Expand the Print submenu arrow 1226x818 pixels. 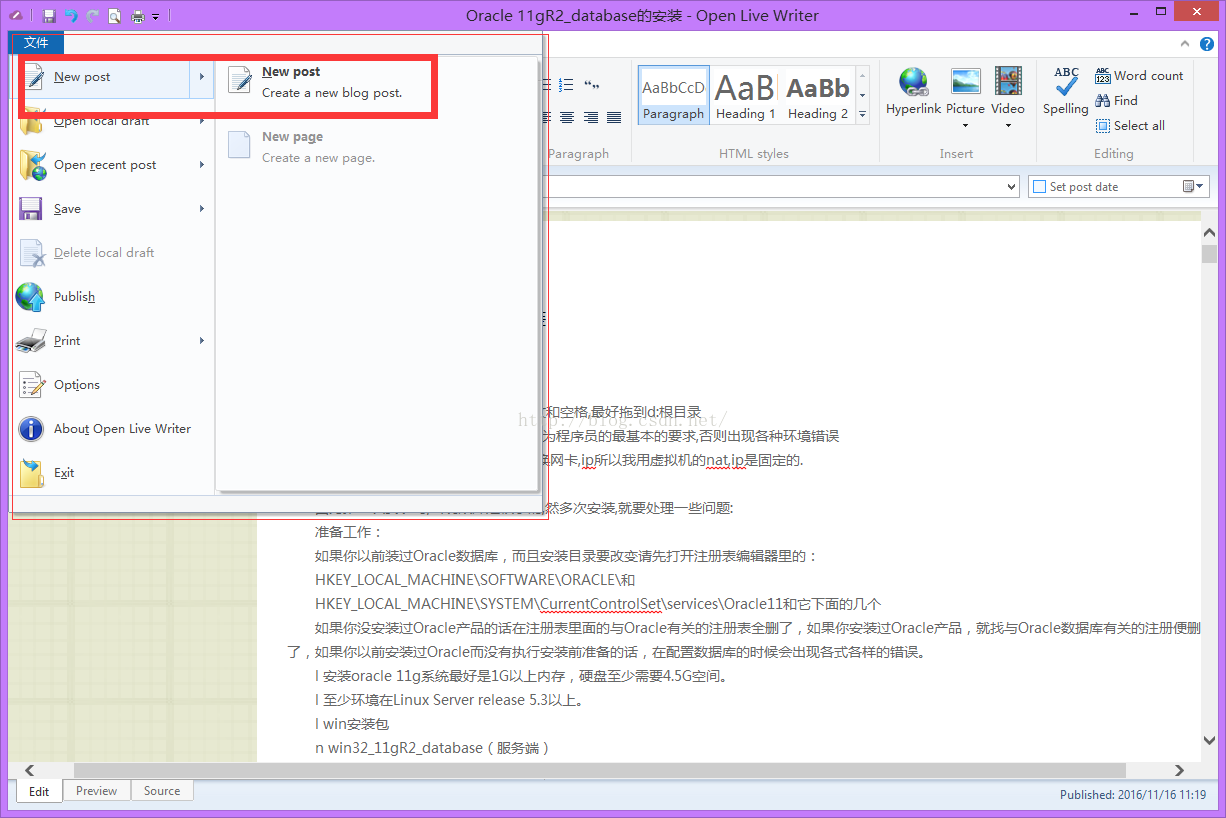(x=202, y=341)
